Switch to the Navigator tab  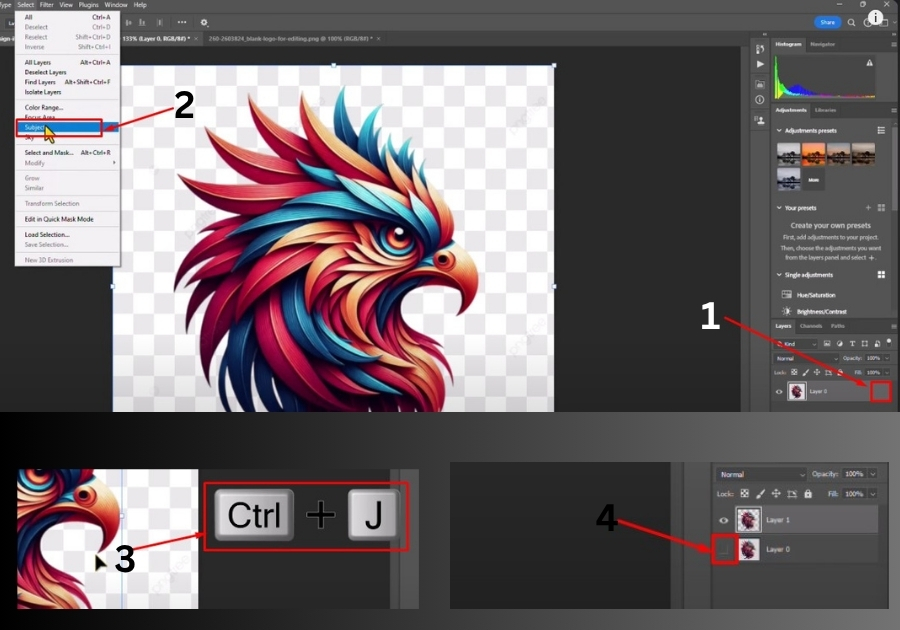823,44
